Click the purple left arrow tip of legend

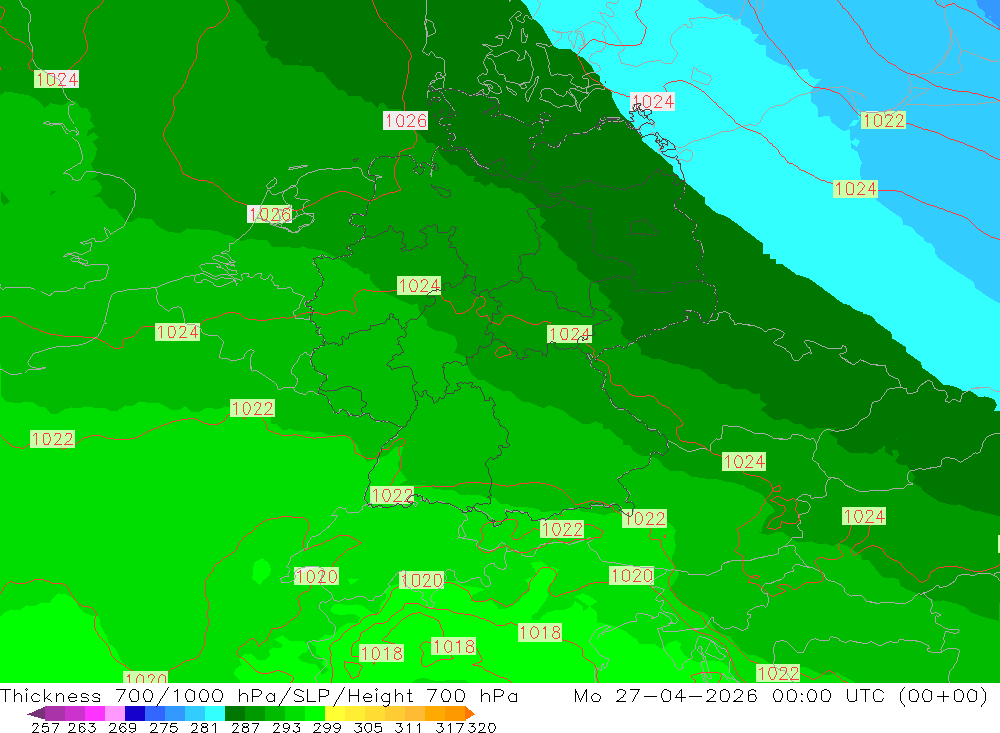point(36,713)
